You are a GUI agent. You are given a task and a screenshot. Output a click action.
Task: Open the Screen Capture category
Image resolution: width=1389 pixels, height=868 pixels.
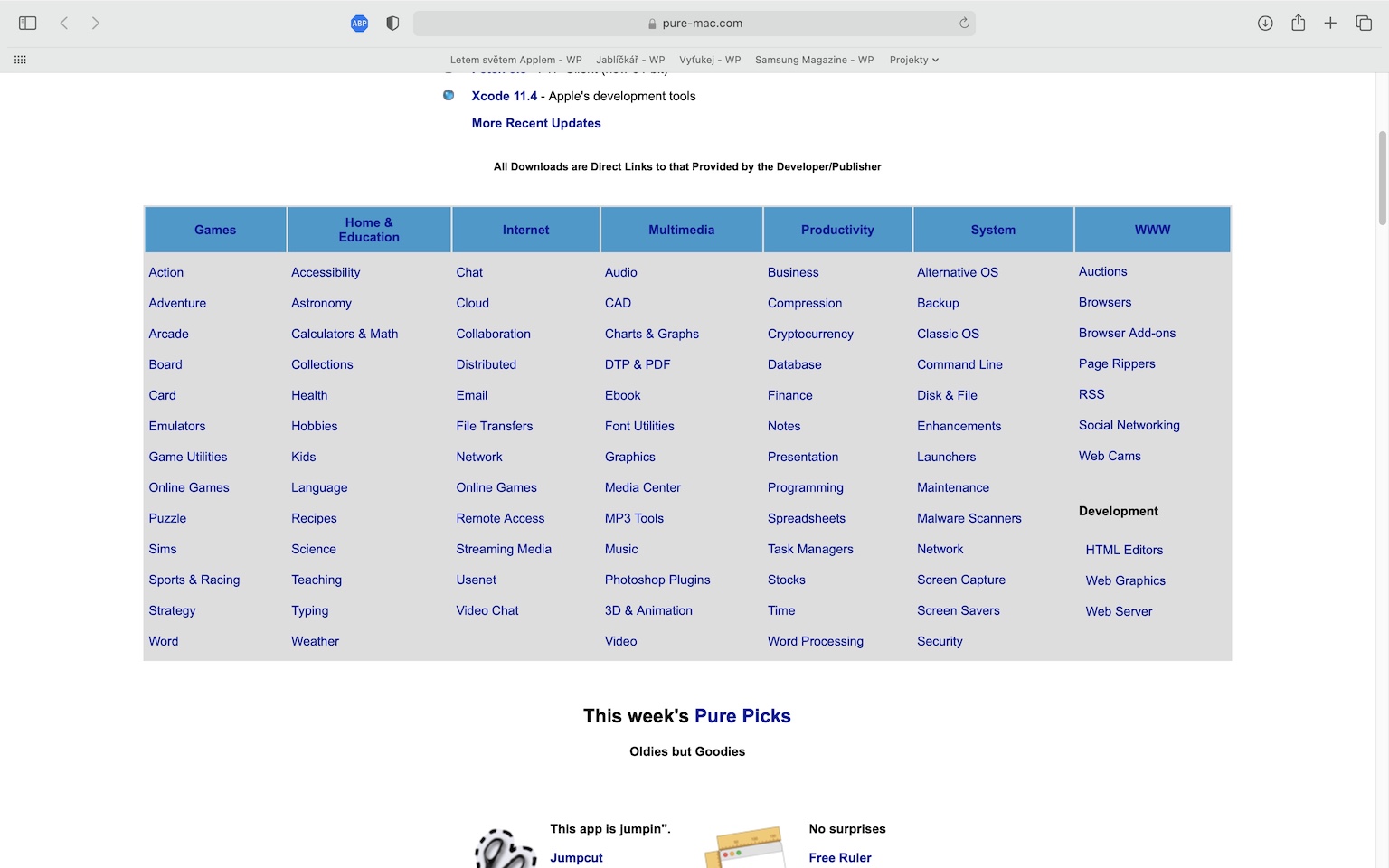point(960,580)
